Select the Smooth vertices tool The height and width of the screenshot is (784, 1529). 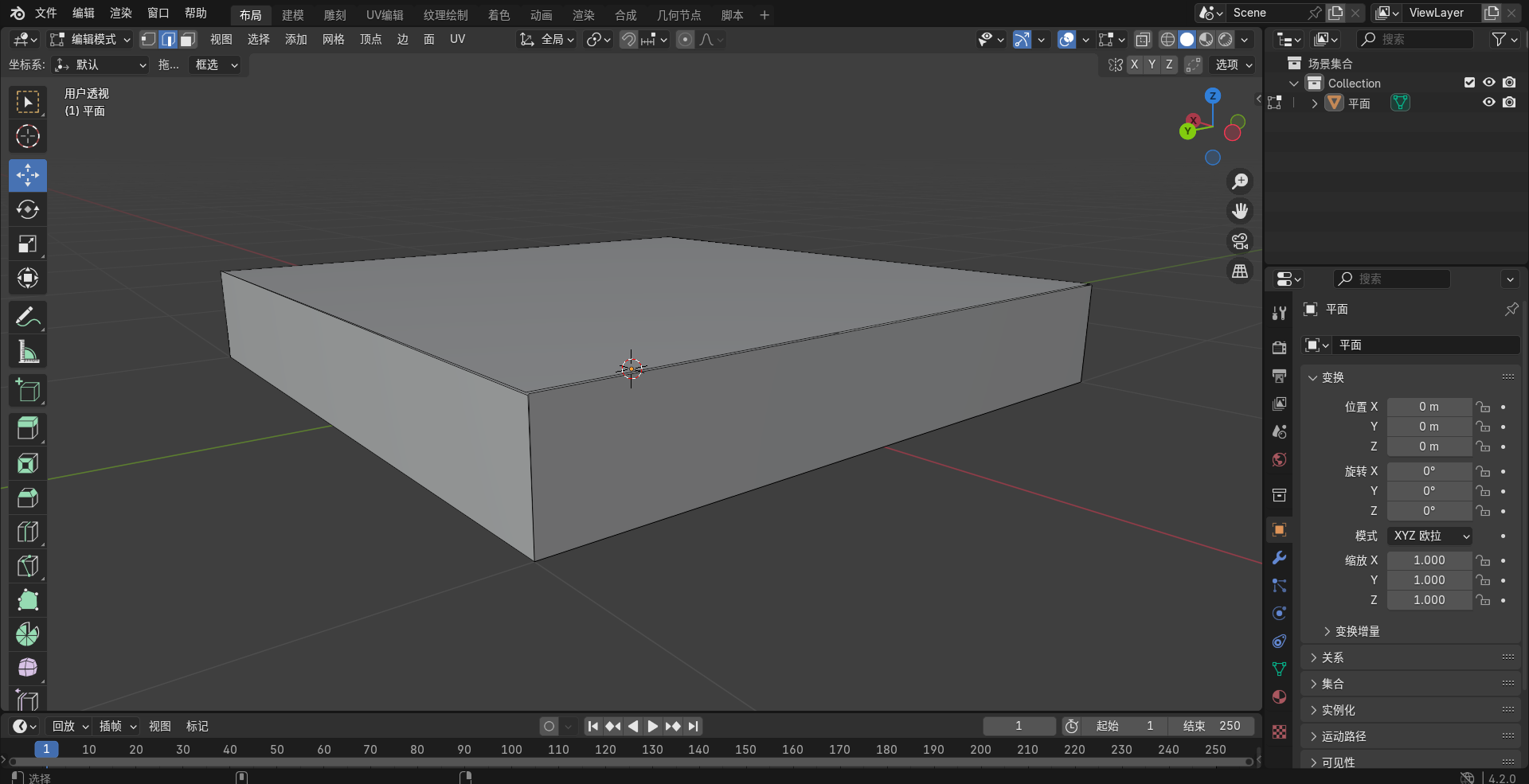(x=28, y=667)
